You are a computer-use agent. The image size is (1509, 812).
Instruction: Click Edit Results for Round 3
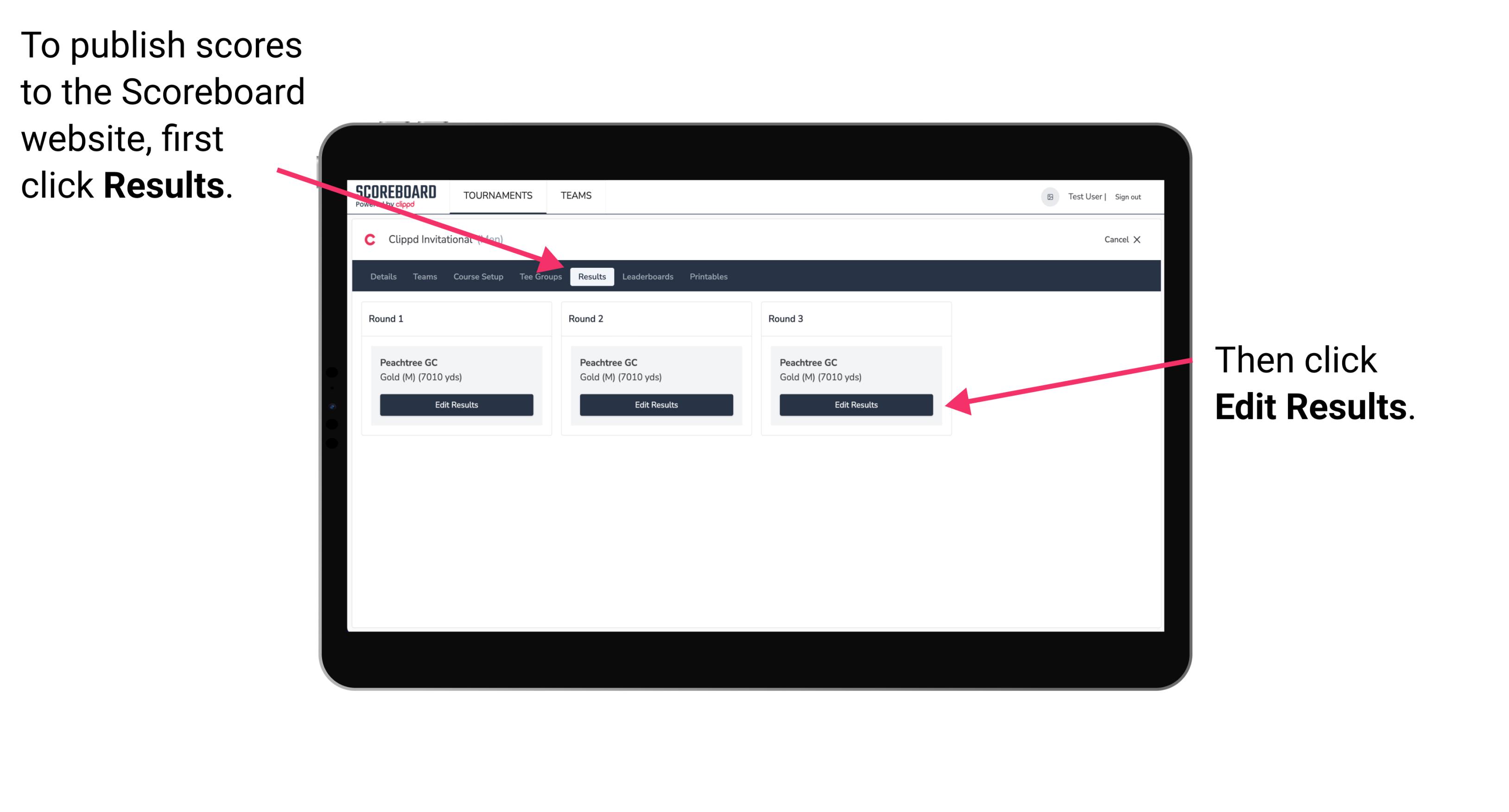pos(855,405)
